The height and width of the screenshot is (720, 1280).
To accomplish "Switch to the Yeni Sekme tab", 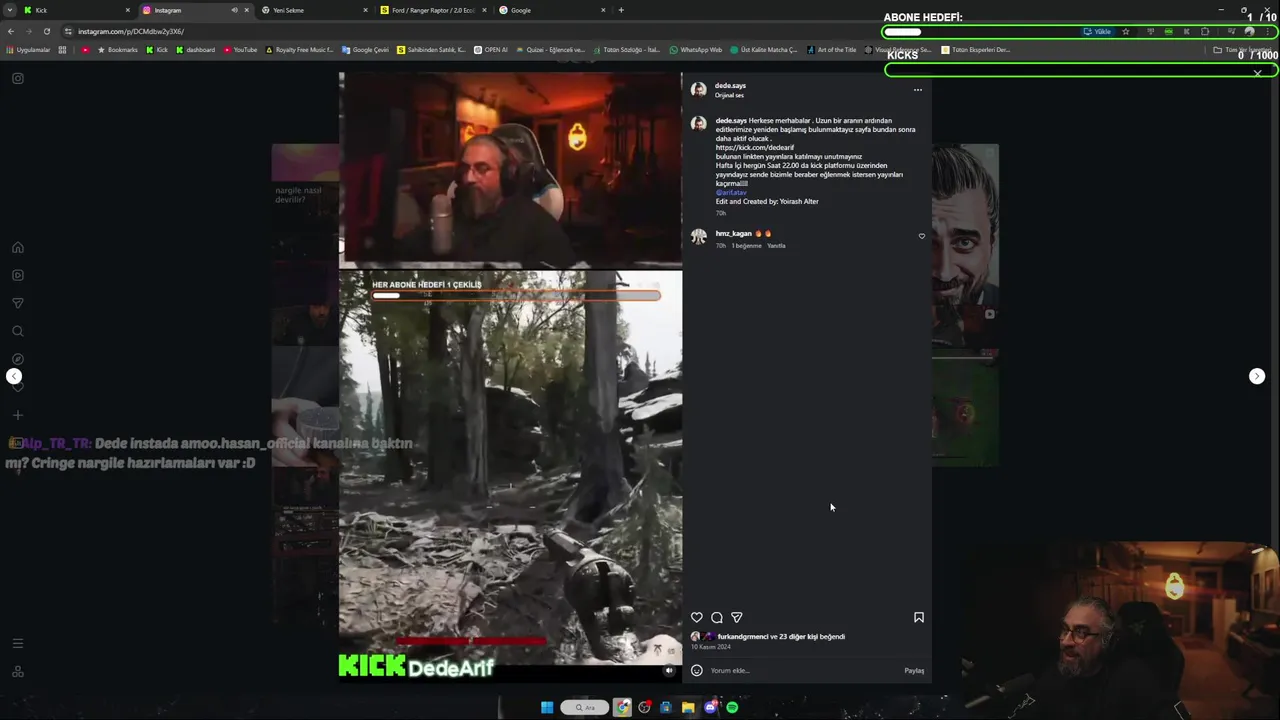I will tap(315, 10).
